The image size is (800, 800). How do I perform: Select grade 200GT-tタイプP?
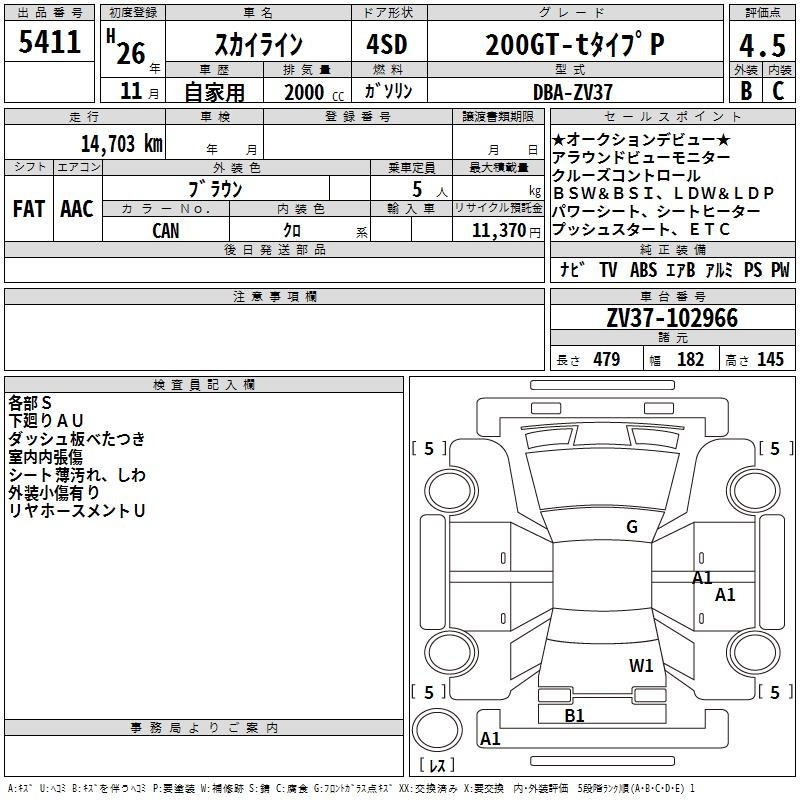(575, 44)
